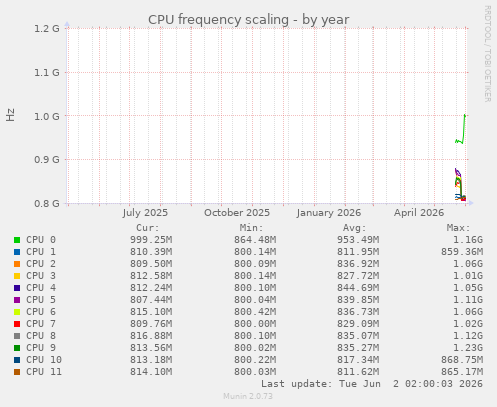
Task: Click CPU 8 current value 816.88M
Action: coord(151,336)
